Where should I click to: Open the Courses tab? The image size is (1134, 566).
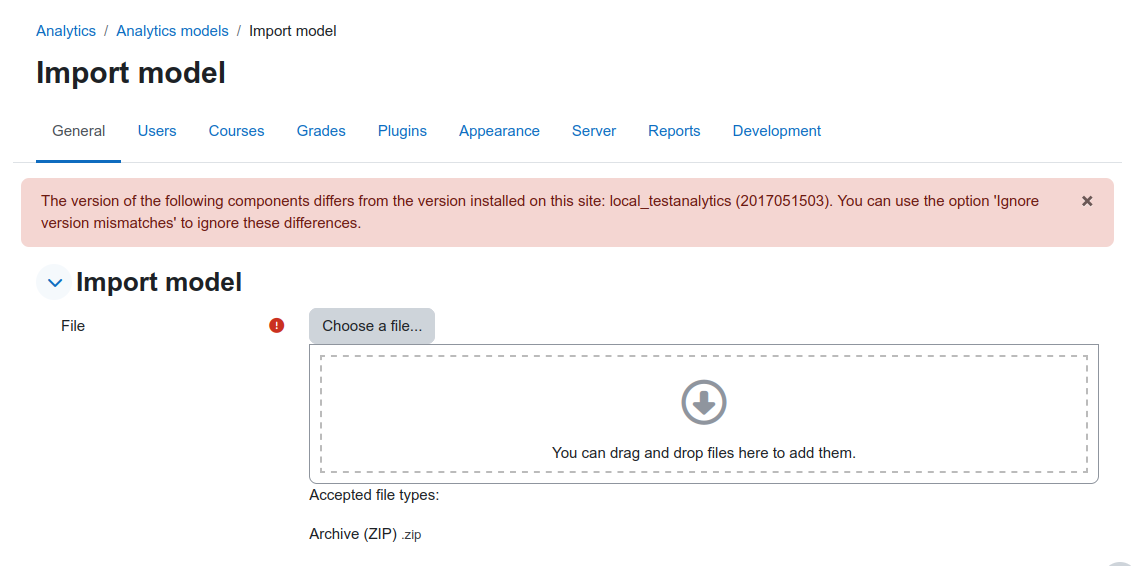coord(236,131)
